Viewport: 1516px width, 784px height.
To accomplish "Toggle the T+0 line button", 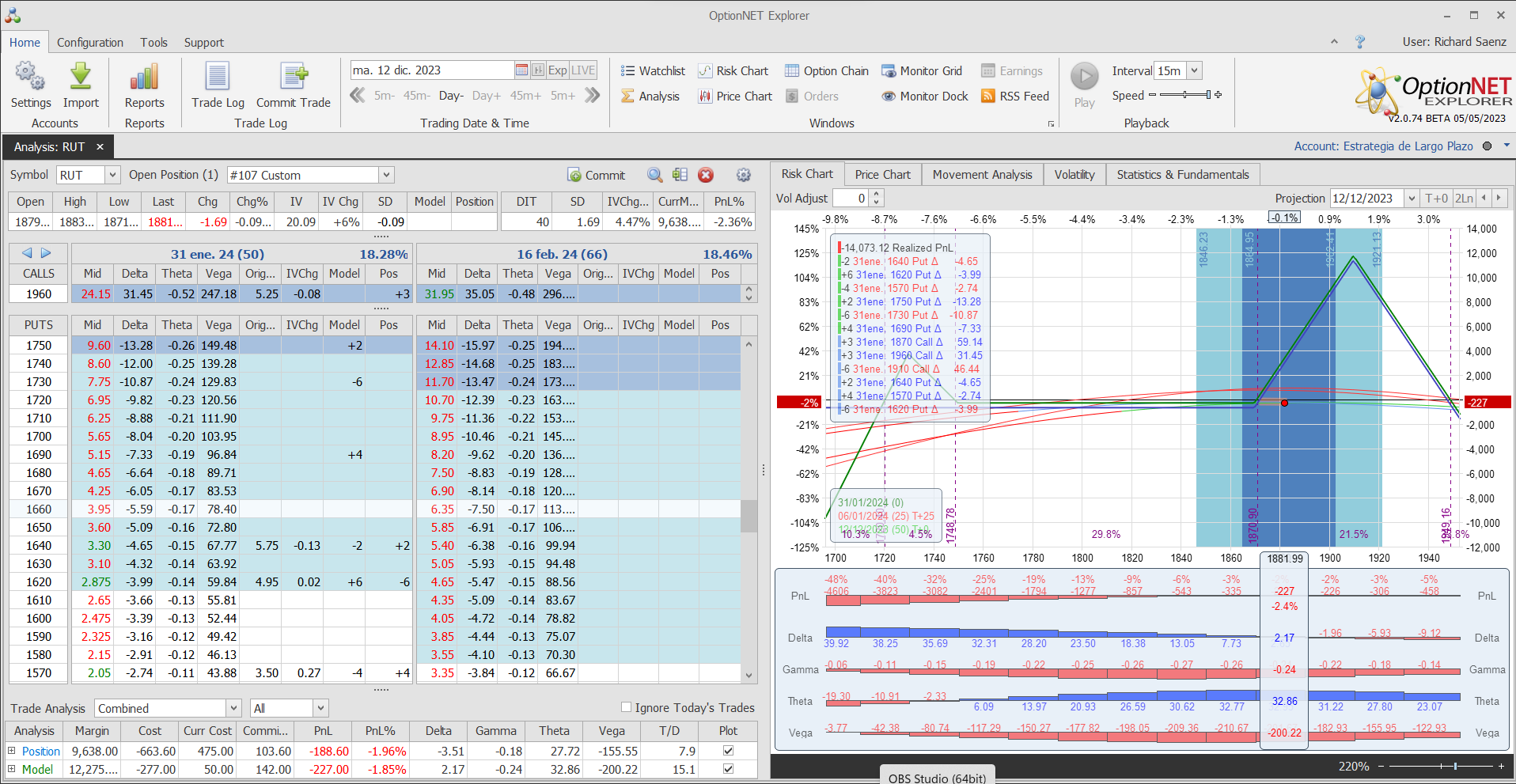I will click(1436, 199).
